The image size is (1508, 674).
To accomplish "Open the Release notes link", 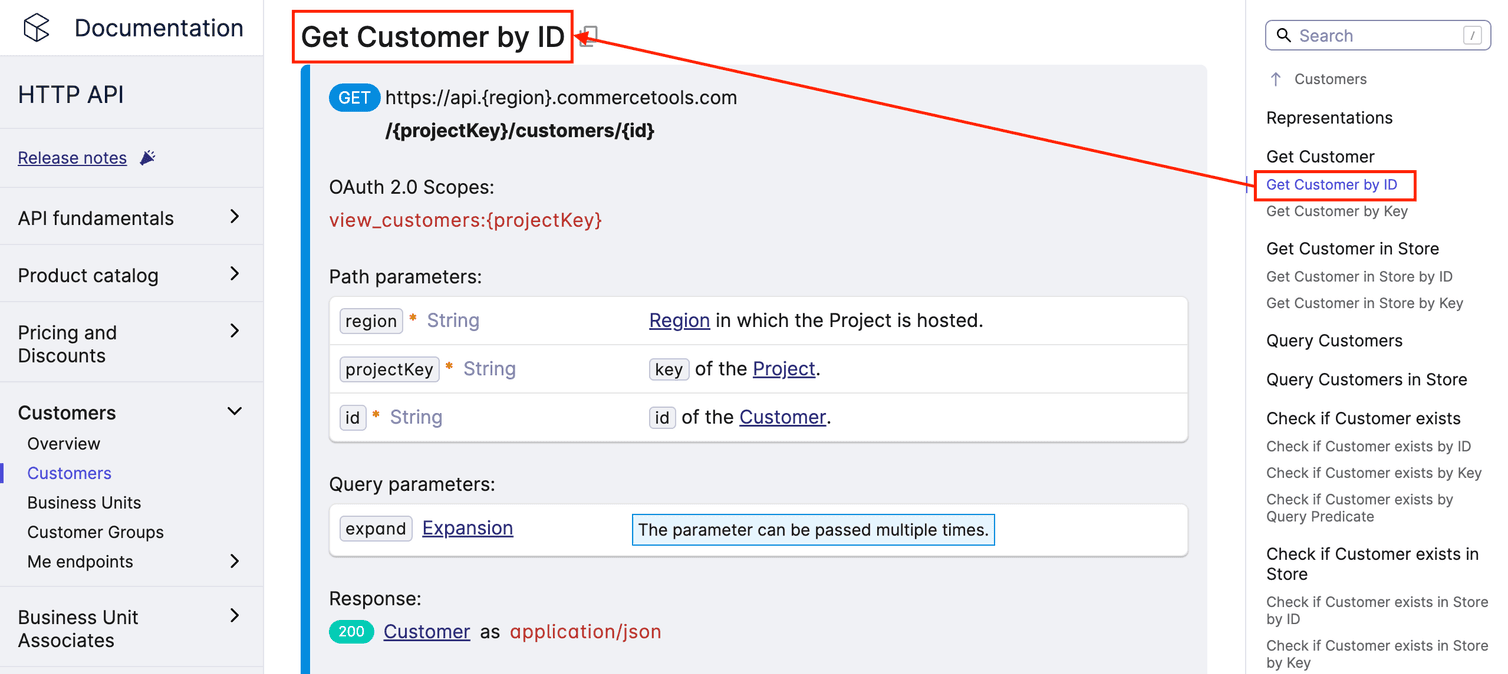I will pos(72,157).
